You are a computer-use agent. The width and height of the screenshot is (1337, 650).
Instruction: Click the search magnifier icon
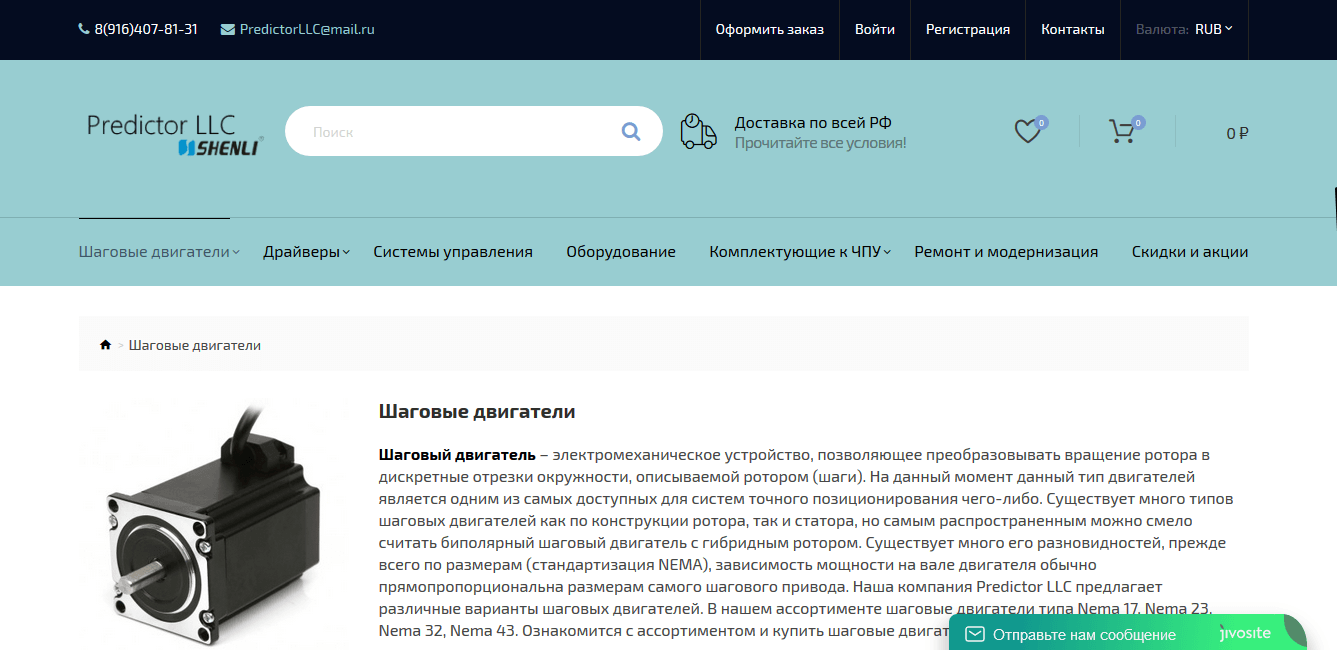click(x=630, y=131)
